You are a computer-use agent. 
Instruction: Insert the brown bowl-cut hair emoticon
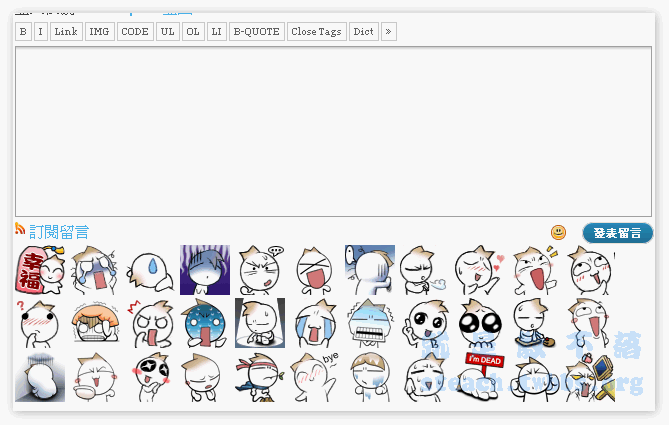(x=369, y=377)
